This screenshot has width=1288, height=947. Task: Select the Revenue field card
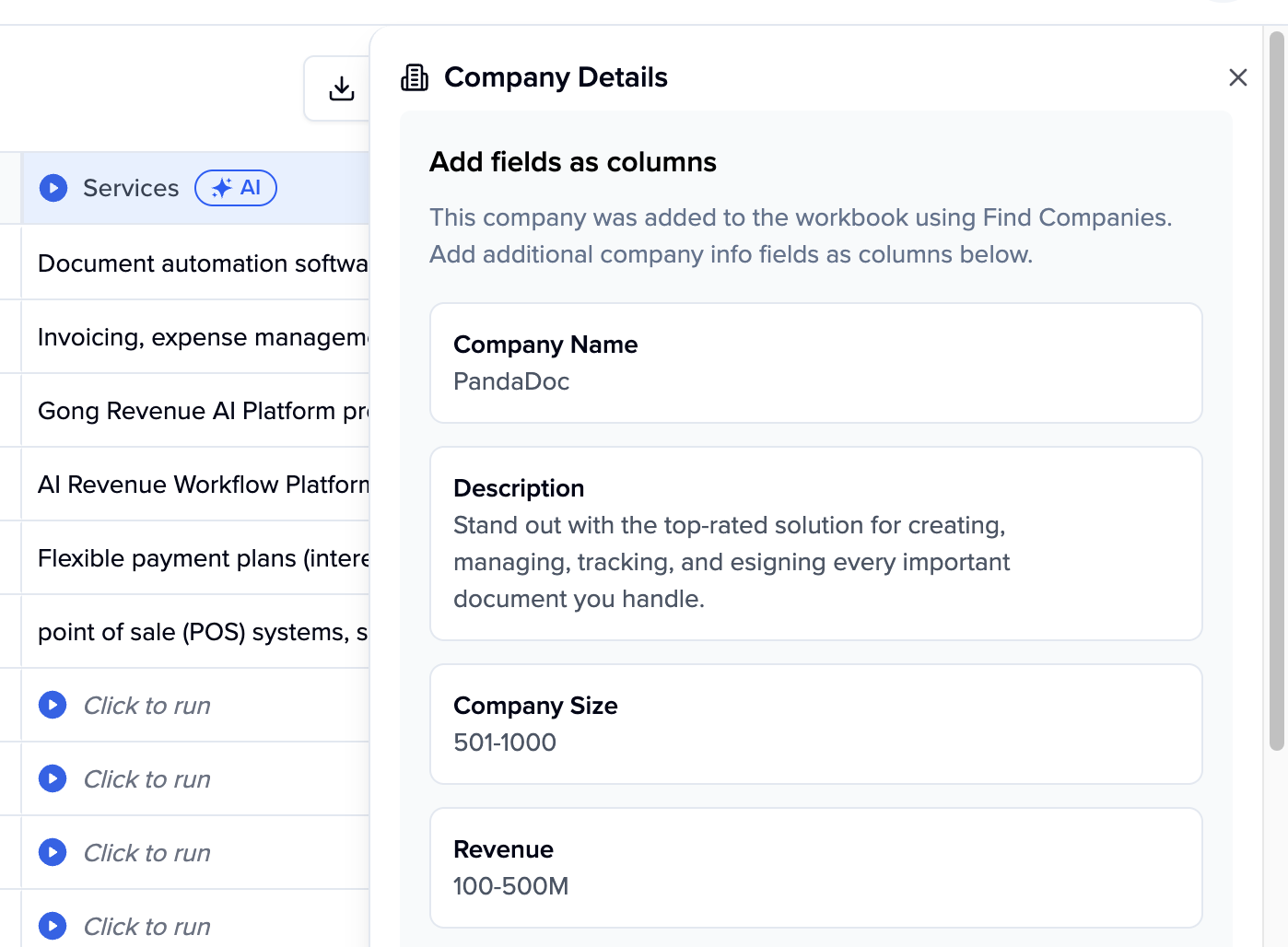click(815, 868)
